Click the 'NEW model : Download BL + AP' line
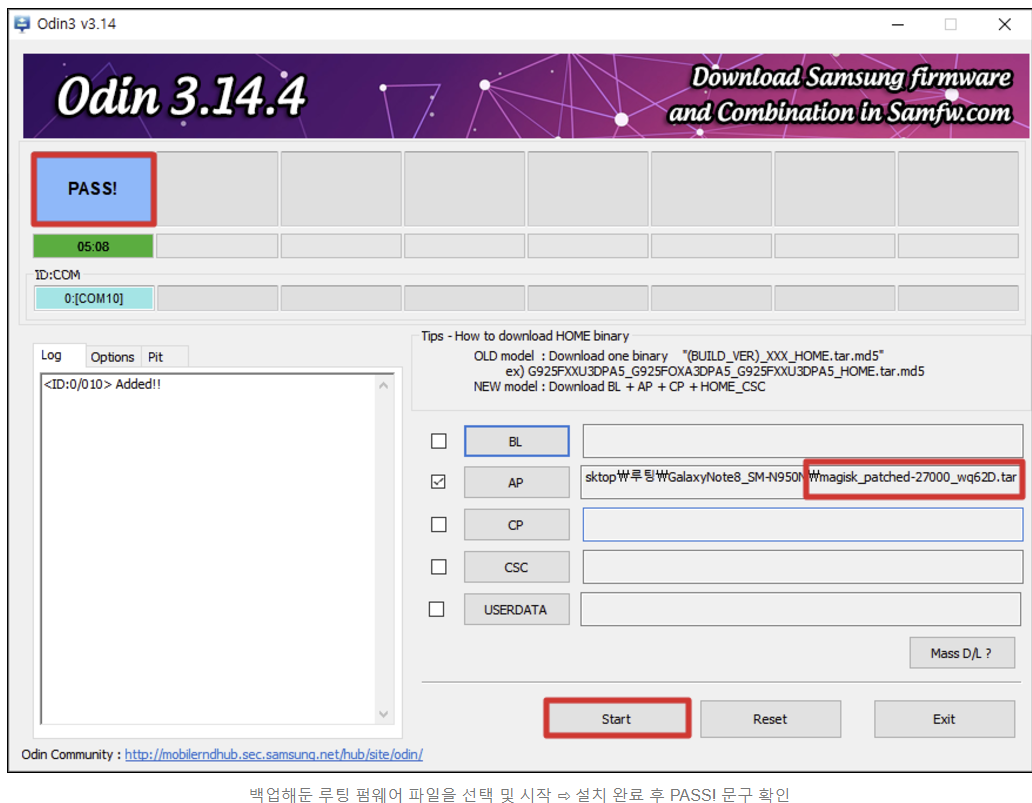1032x803 pixels. point(619,386)
